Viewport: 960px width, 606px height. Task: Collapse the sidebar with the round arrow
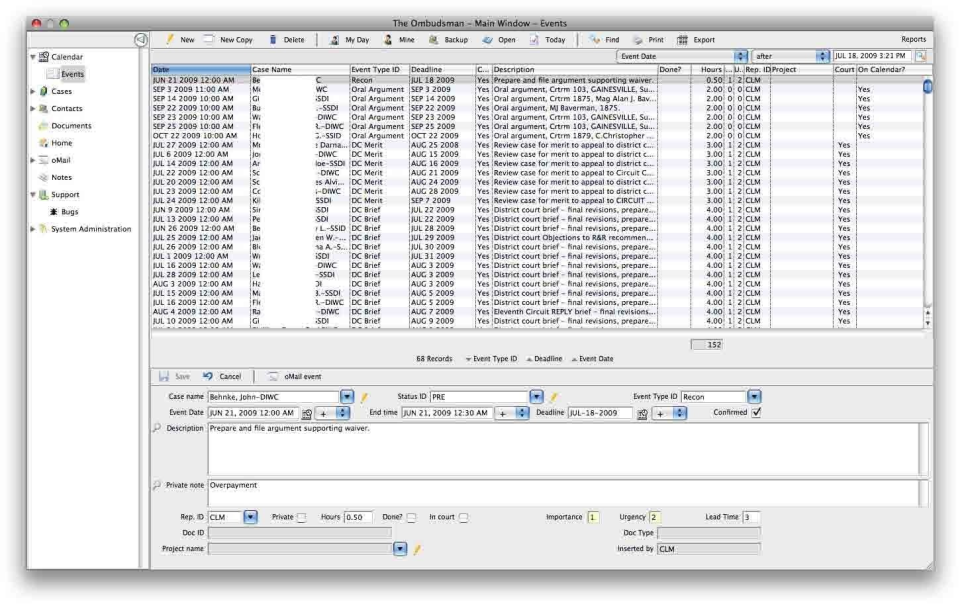pos(140,40)
